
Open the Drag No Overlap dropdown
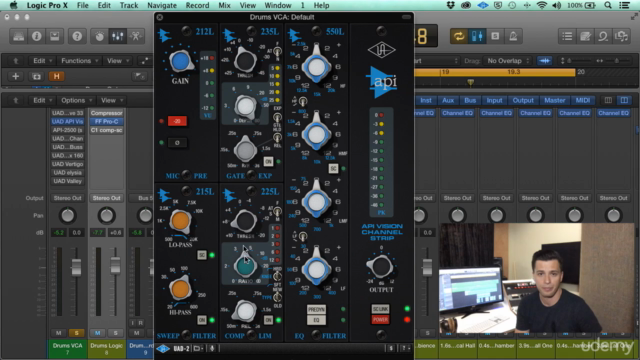508,61
